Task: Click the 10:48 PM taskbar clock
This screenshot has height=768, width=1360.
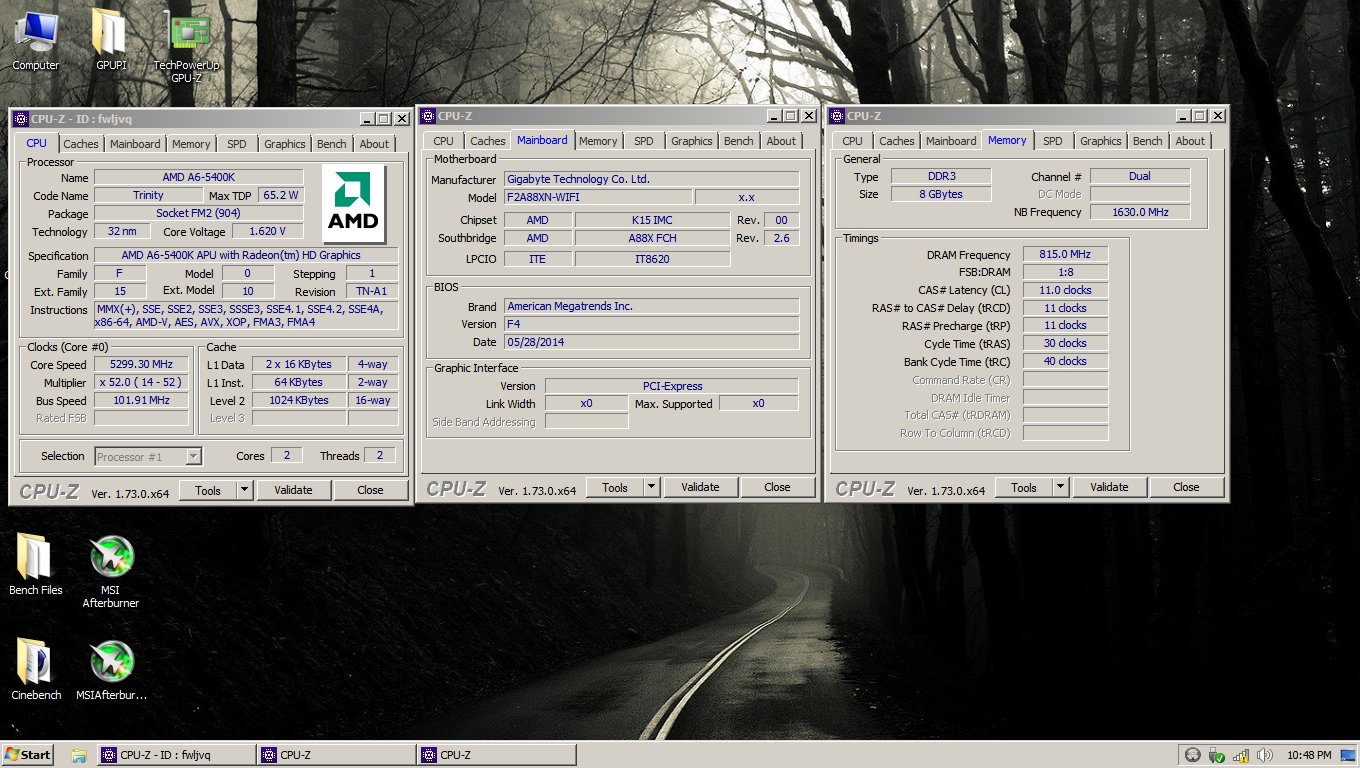Action: 1309,755
